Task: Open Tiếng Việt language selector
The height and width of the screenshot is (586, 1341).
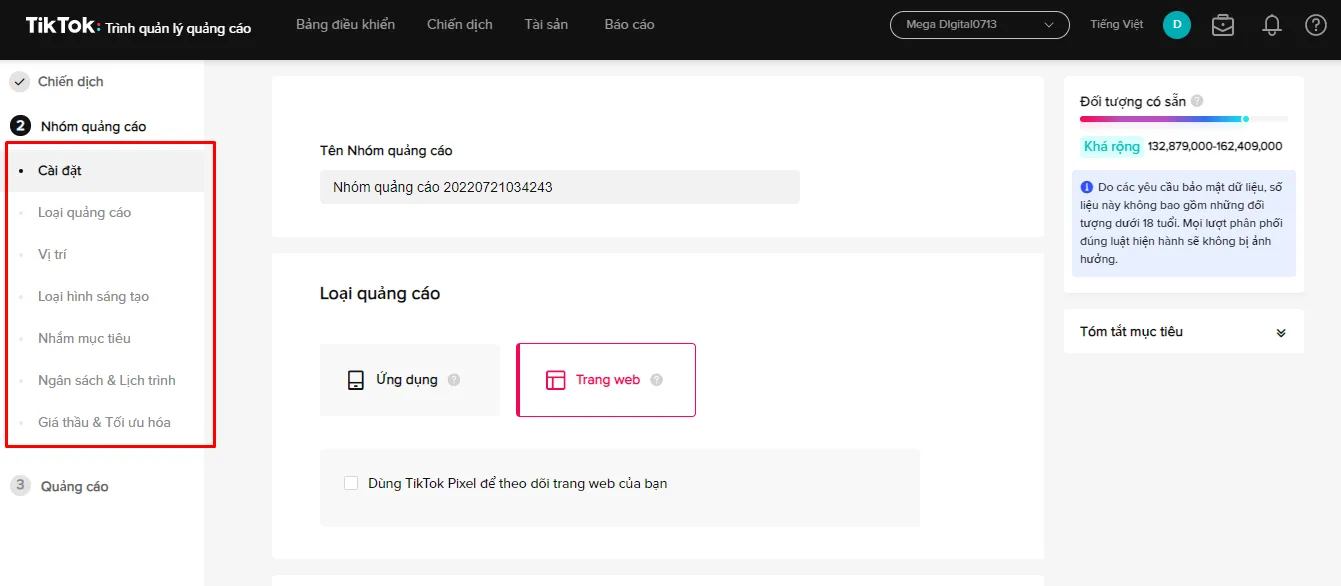Action: pyautogui.click(x=1117, y=24)
